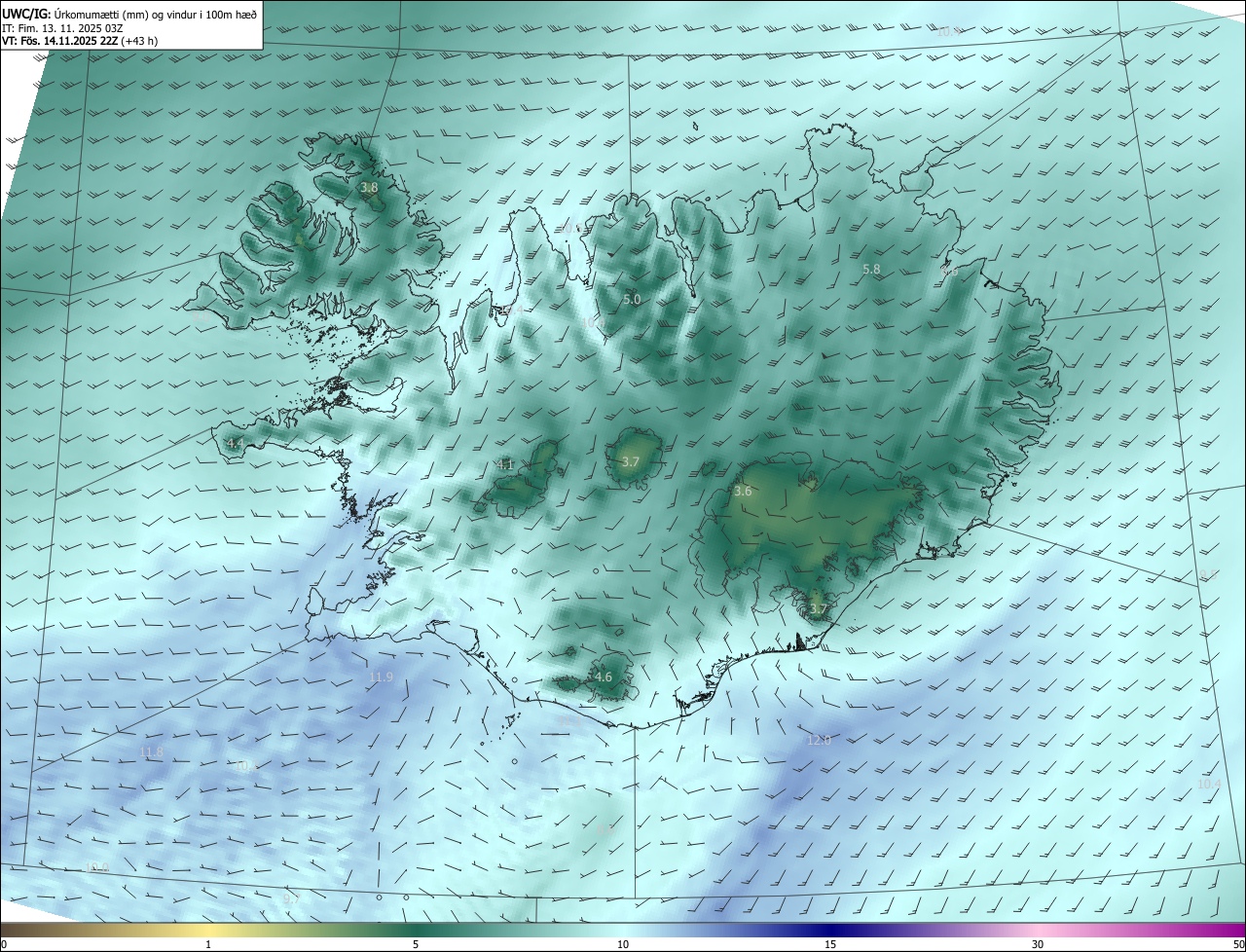Pick the 12.0 value label
This screenshot has width=1246, height=952.
[819, 741]
